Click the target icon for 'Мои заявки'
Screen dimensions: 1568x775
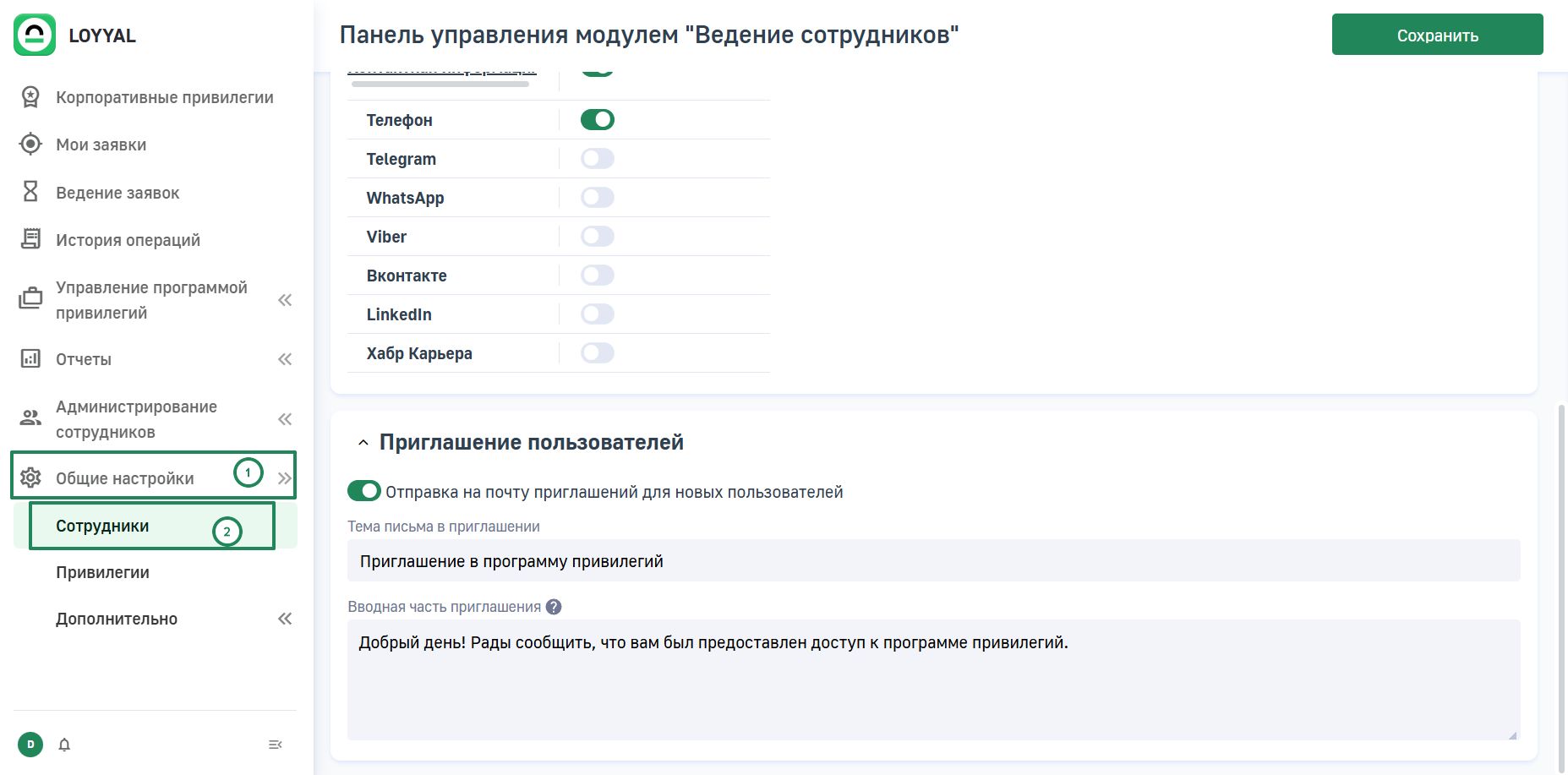click(30, 145)
